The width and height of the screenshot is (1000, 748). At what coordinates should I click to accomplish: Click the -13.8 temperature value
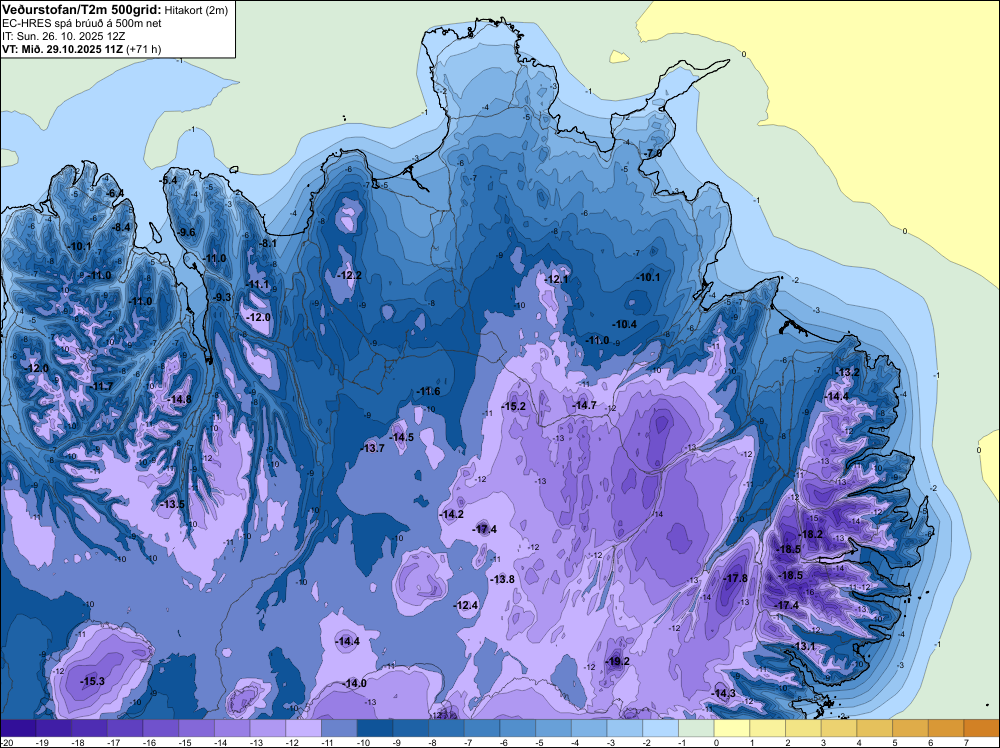tap(503, 580)
